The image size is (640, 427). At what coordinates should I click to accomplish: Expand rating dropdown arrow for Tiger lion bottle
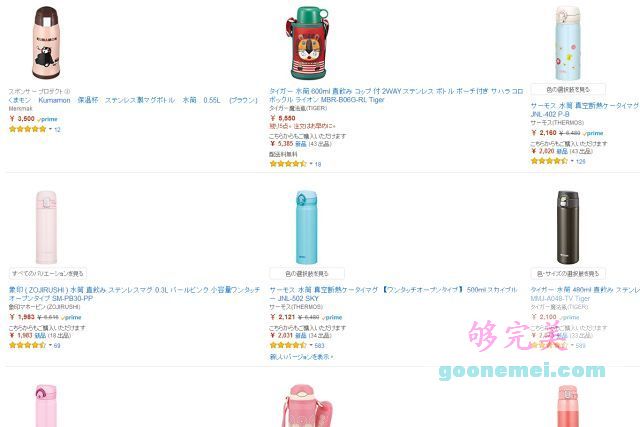coord(311,164)
